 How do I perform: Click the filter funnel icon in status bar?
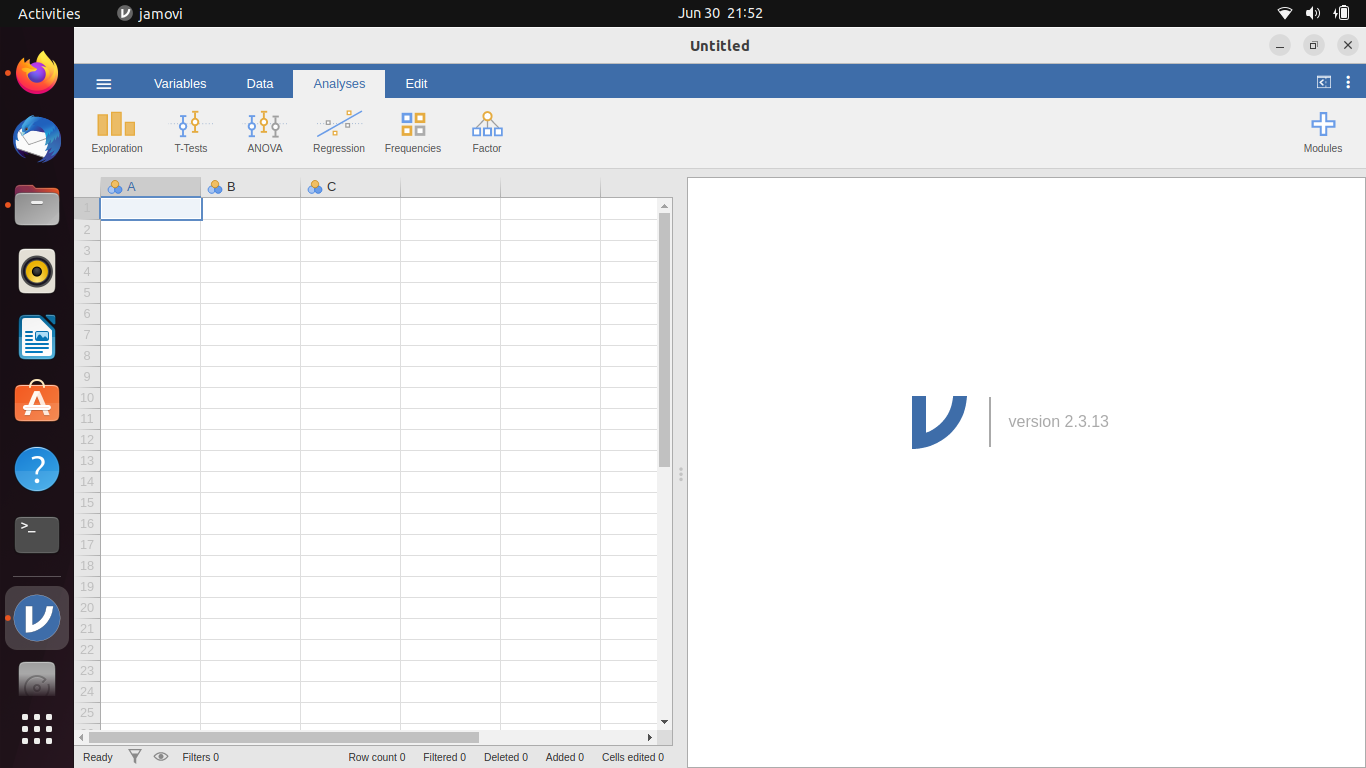[x=135, y=757]
